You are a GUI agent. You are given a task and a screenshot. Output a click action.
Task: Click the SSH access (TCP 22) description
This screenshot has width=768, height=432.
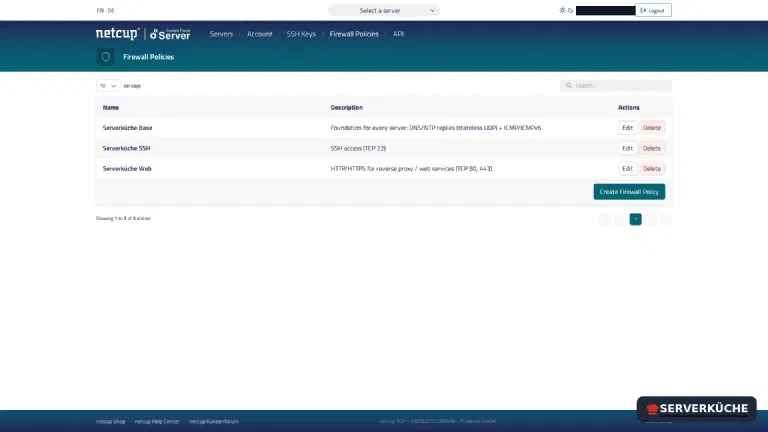click(x=358, y=148)
